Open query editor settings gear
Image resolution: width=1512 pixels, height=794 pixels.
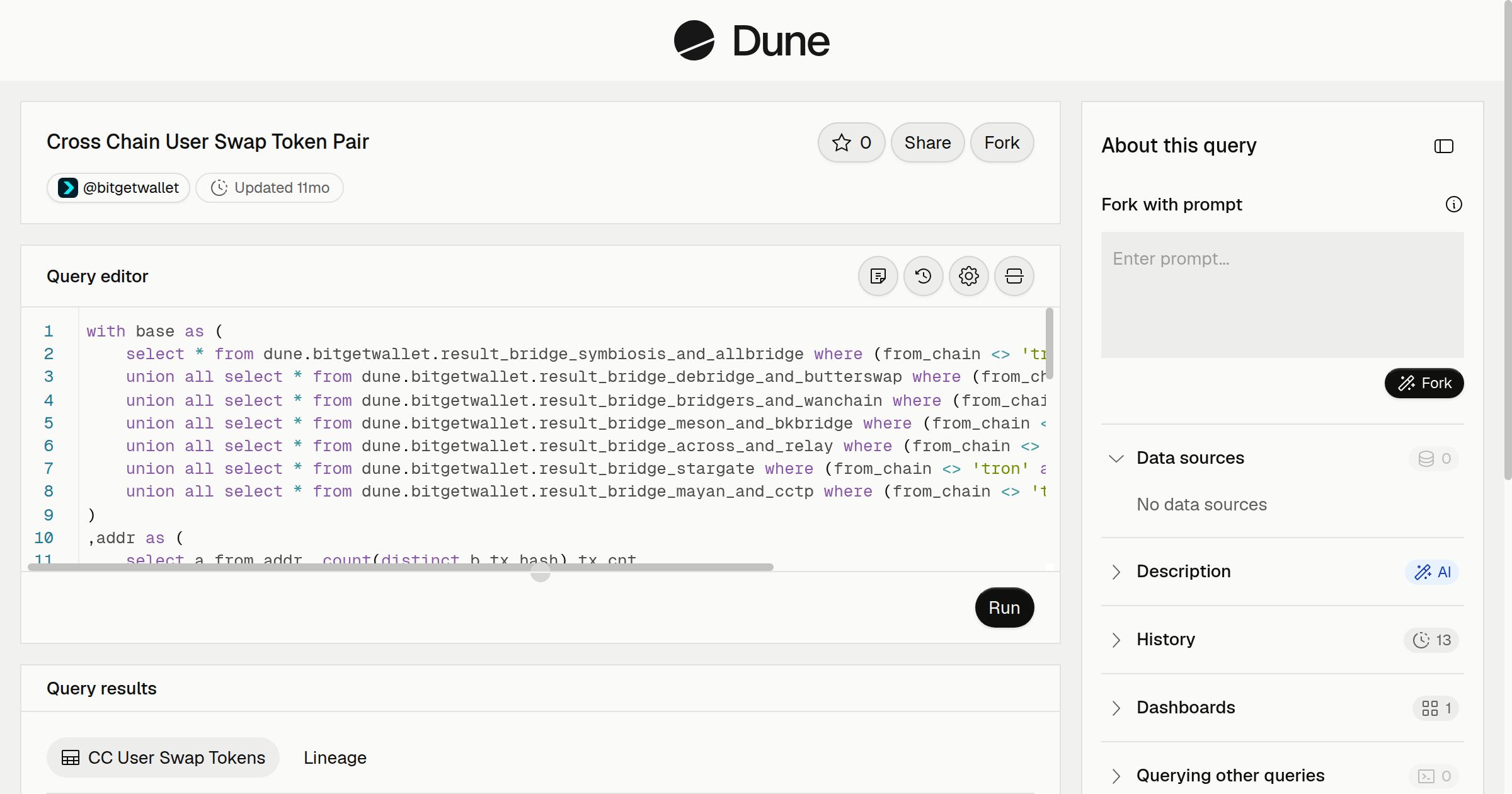click(x=969, y=276)
